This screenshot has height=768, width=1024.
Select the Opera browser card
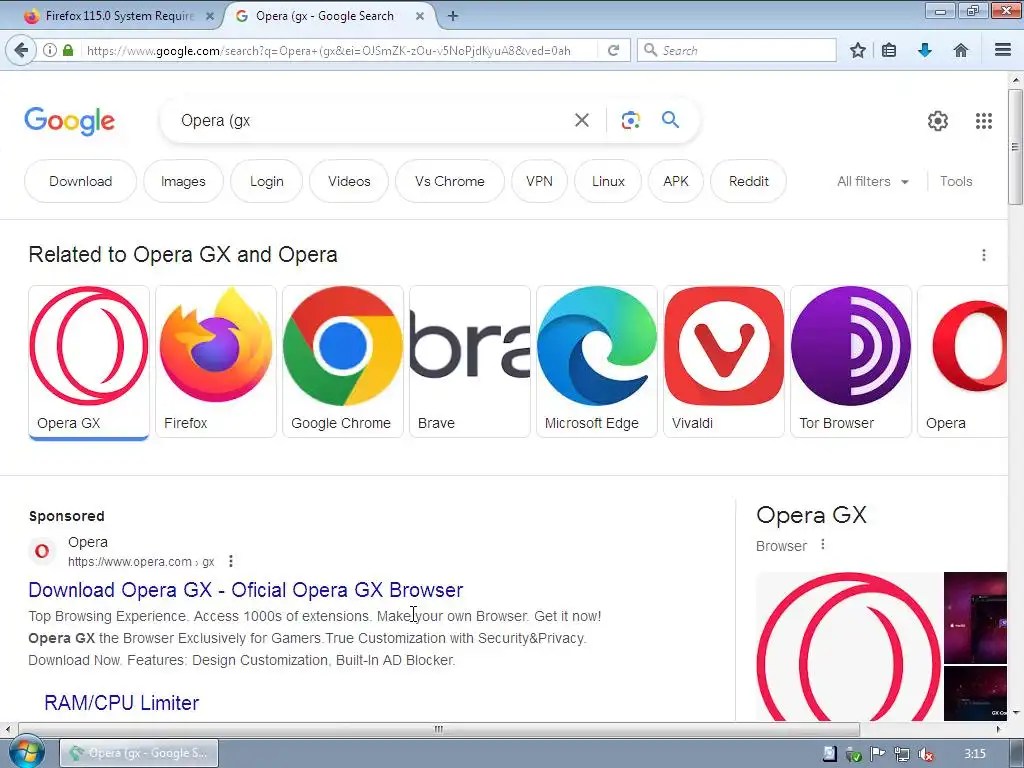click(x=963, y=362)
